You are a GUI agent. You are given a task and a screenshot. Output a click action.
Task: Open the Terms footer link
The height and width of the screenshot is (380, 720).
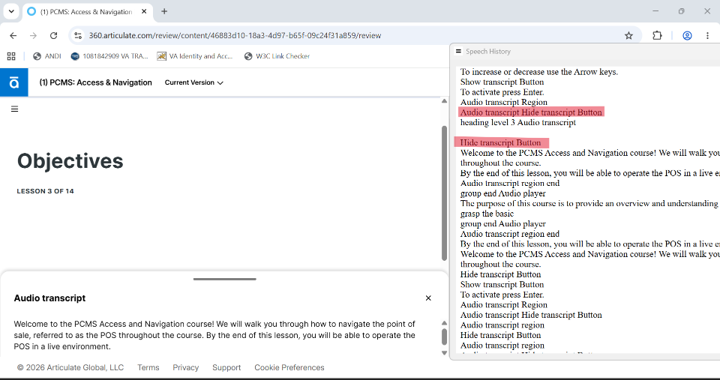coord(148,368)
